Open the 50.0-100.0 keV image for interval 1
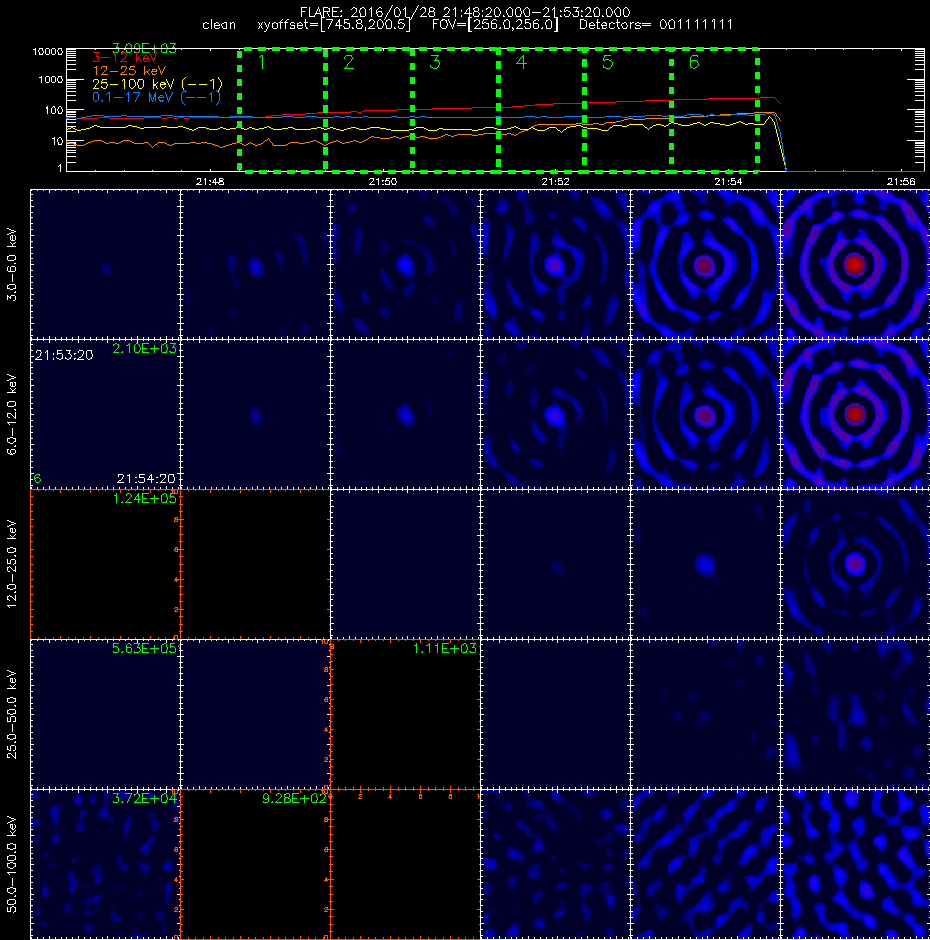 coord(106,864)
